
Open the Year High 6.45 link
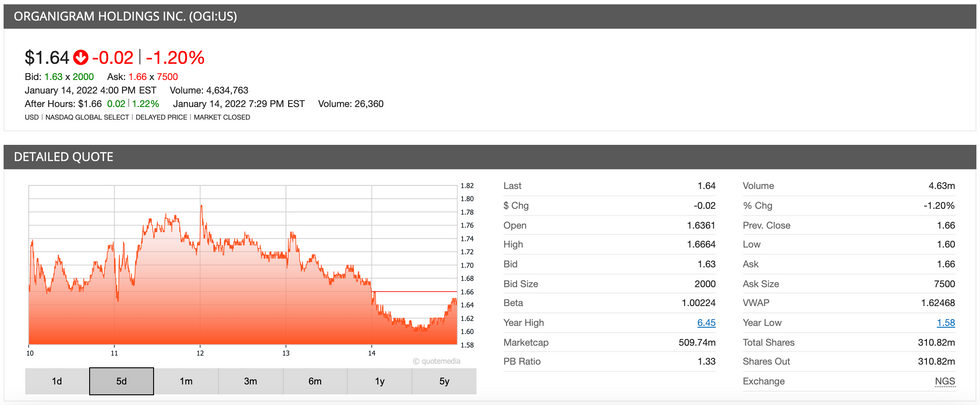(x=707, y=323)
